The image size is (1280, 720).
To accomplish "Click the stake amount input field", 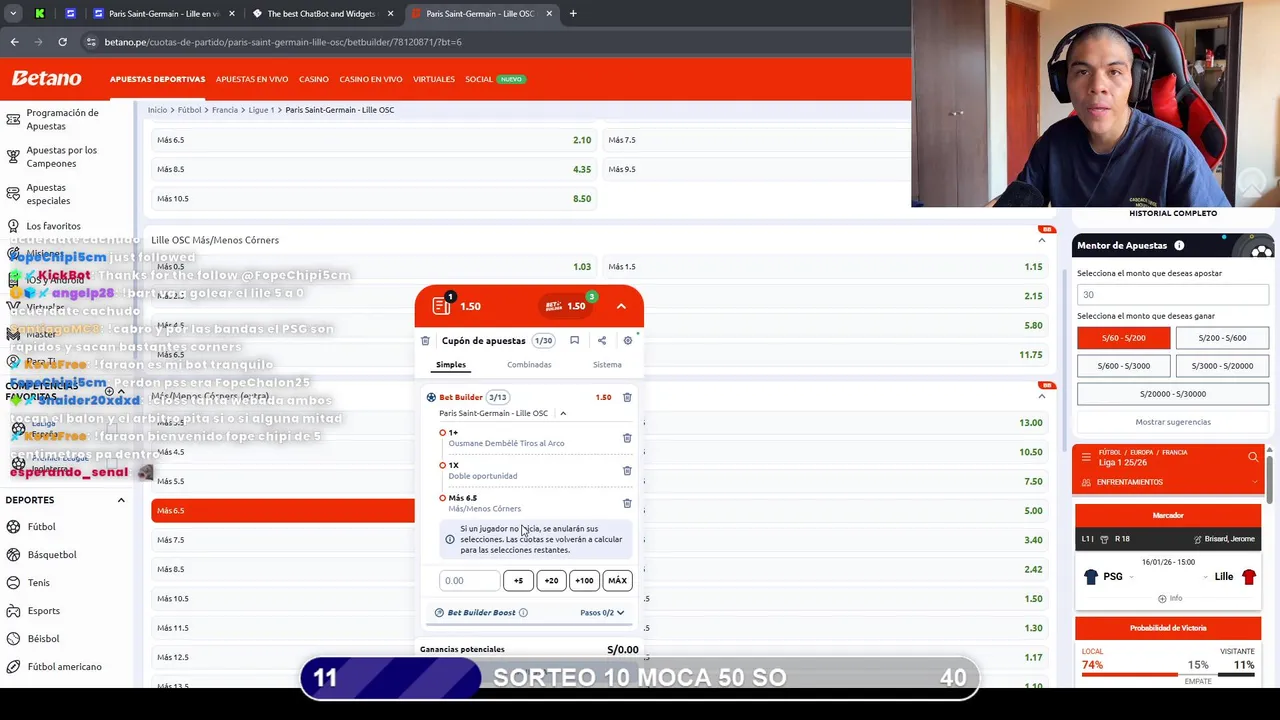I will point(468,580).
